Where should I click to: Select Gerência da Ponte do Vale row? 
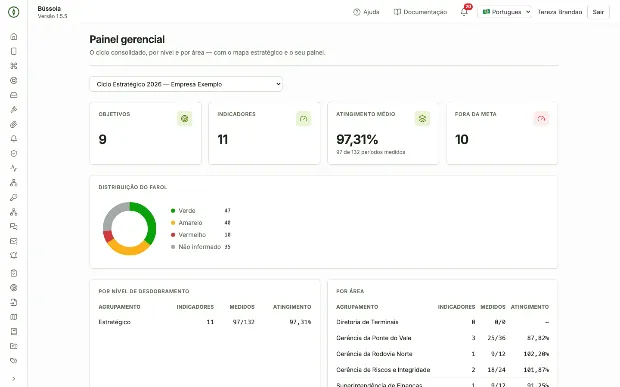[442, 338]
